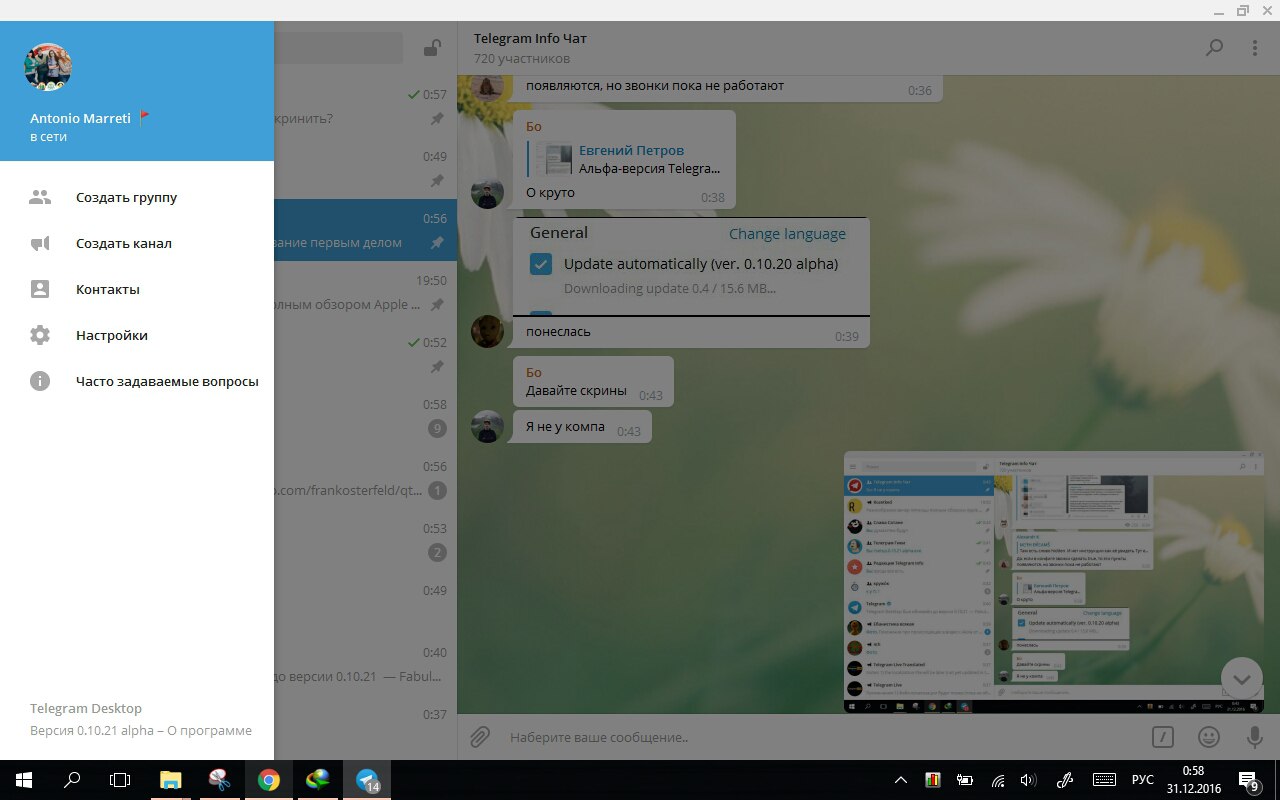Switch input language РУС
Image resolution: width=1280 pixels, height=800 pixels.
(x=1143, y=780)
